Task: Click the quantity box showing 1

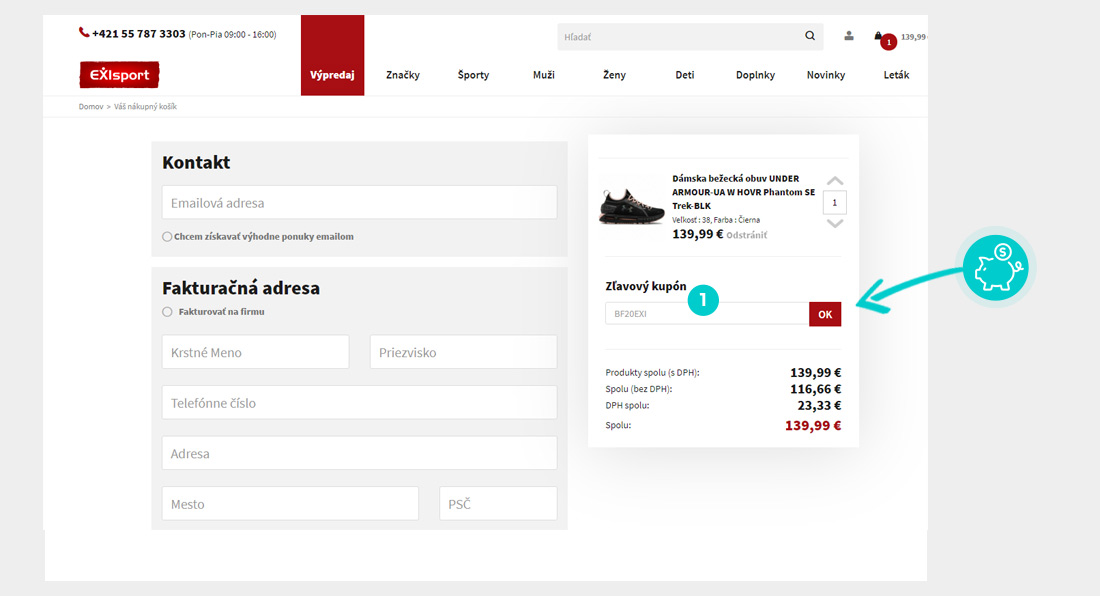Action: (835, 203)
